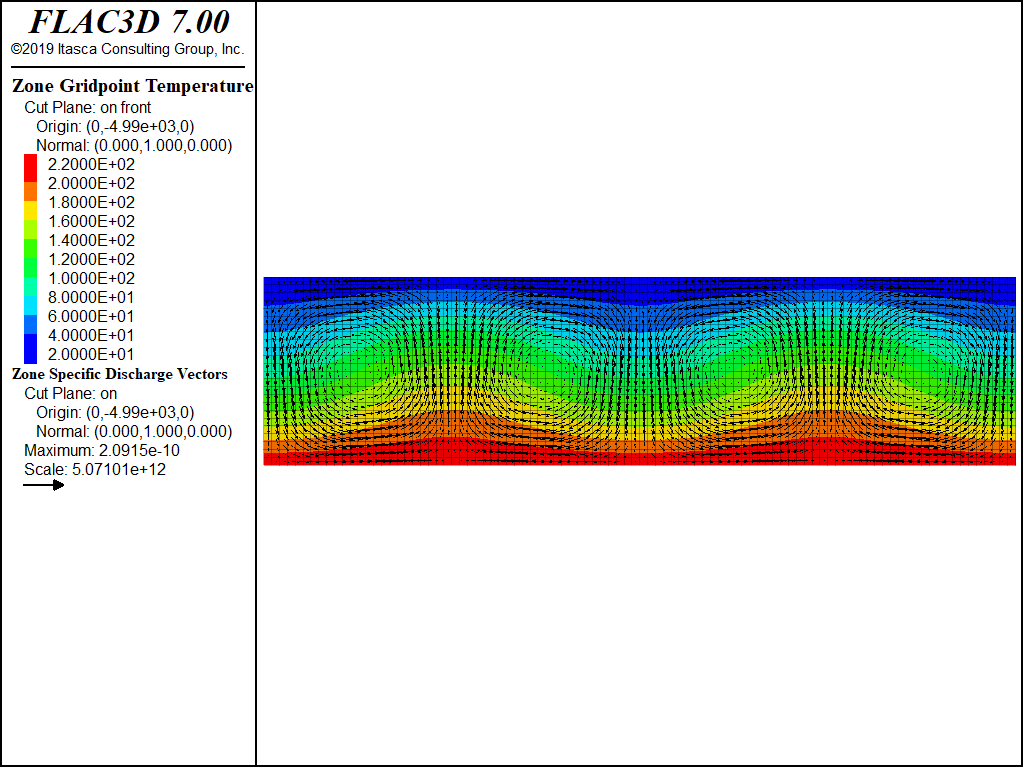Select the 2.2000E+02 legend value
This screenshot has width=1024, height=768.
pyautogui.click(x=91, y=164)
